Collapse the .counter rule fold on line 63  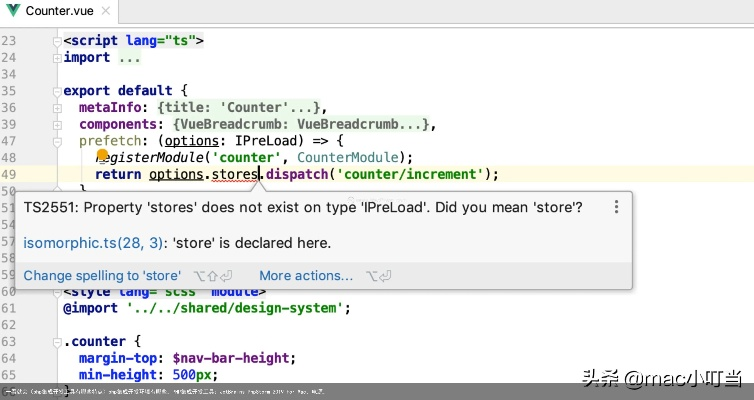point(56,342)
